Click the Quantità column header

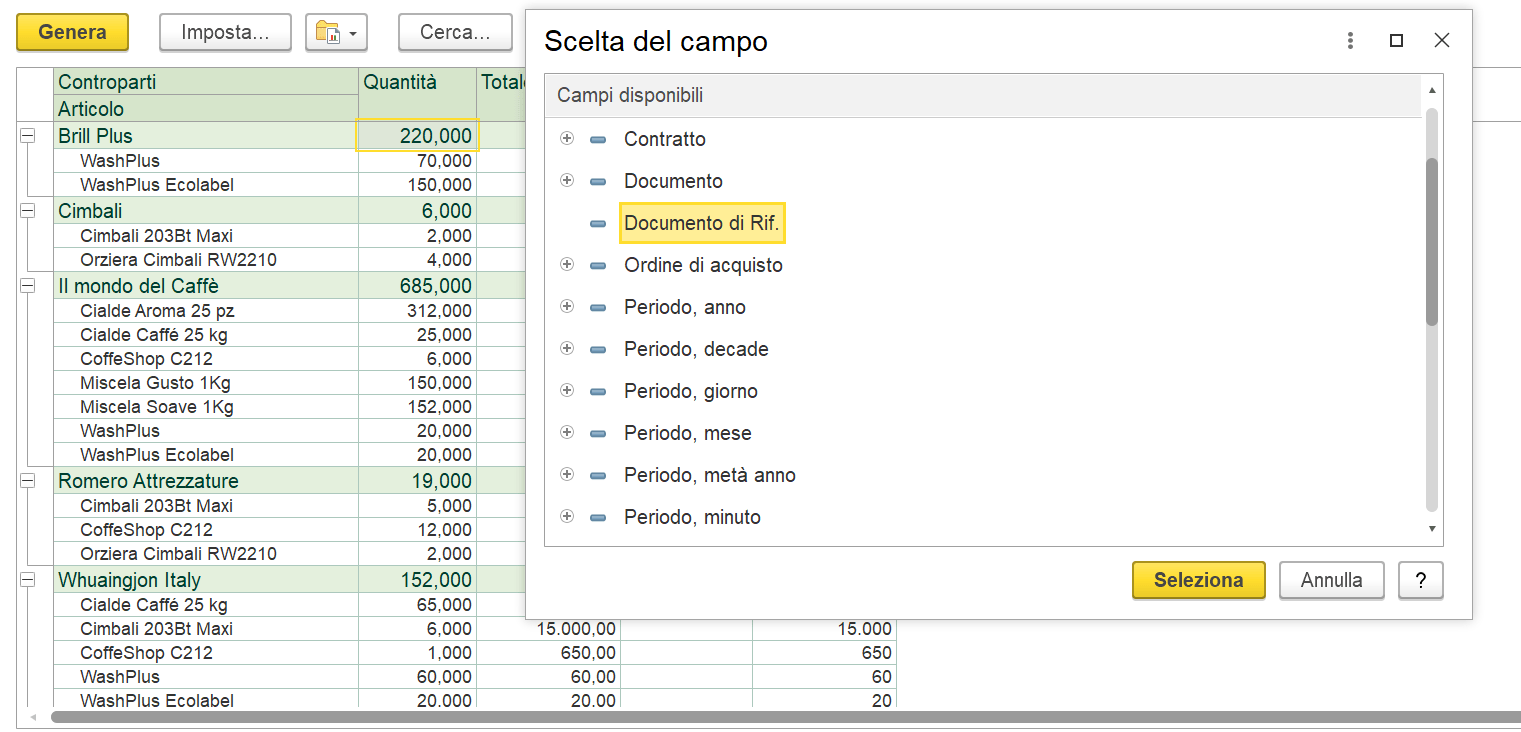click(x=417, y=95)
